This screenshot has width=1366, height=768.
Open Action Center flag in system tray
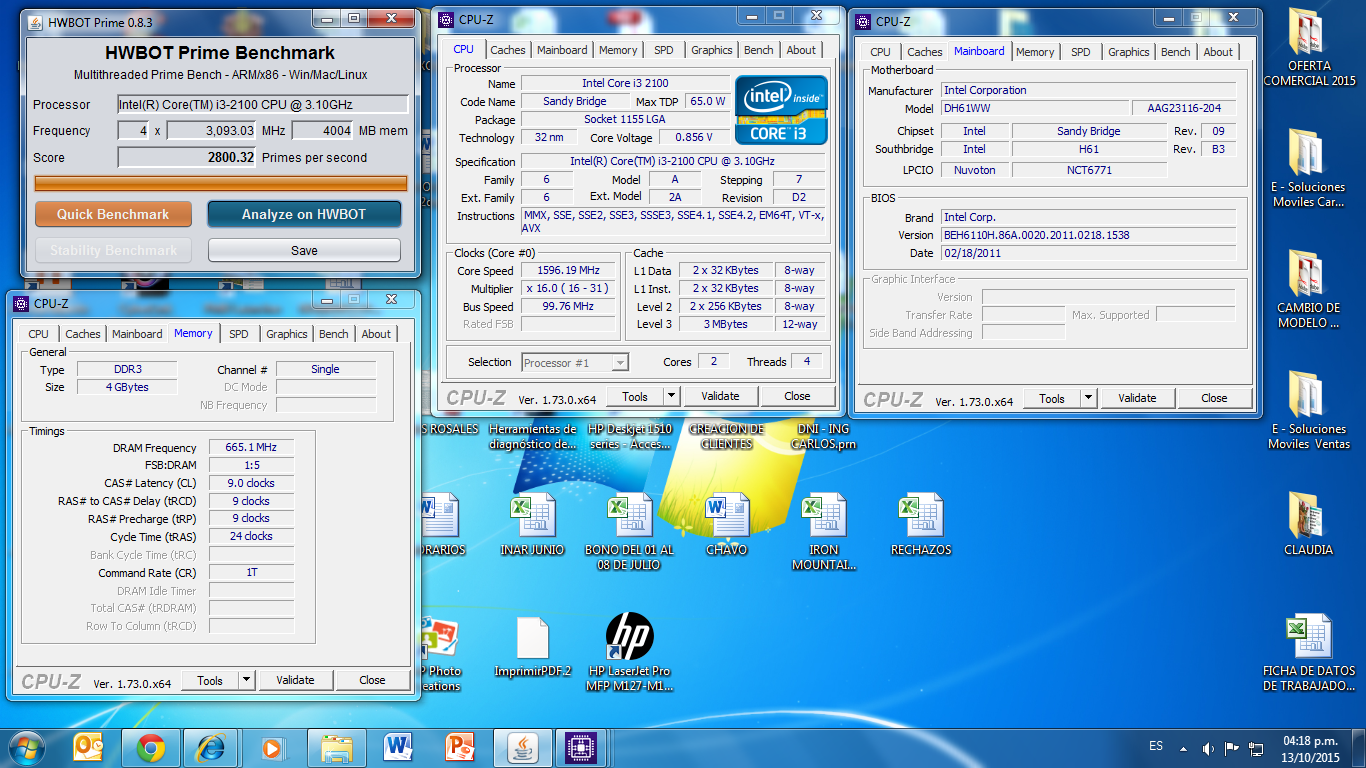1231,748
